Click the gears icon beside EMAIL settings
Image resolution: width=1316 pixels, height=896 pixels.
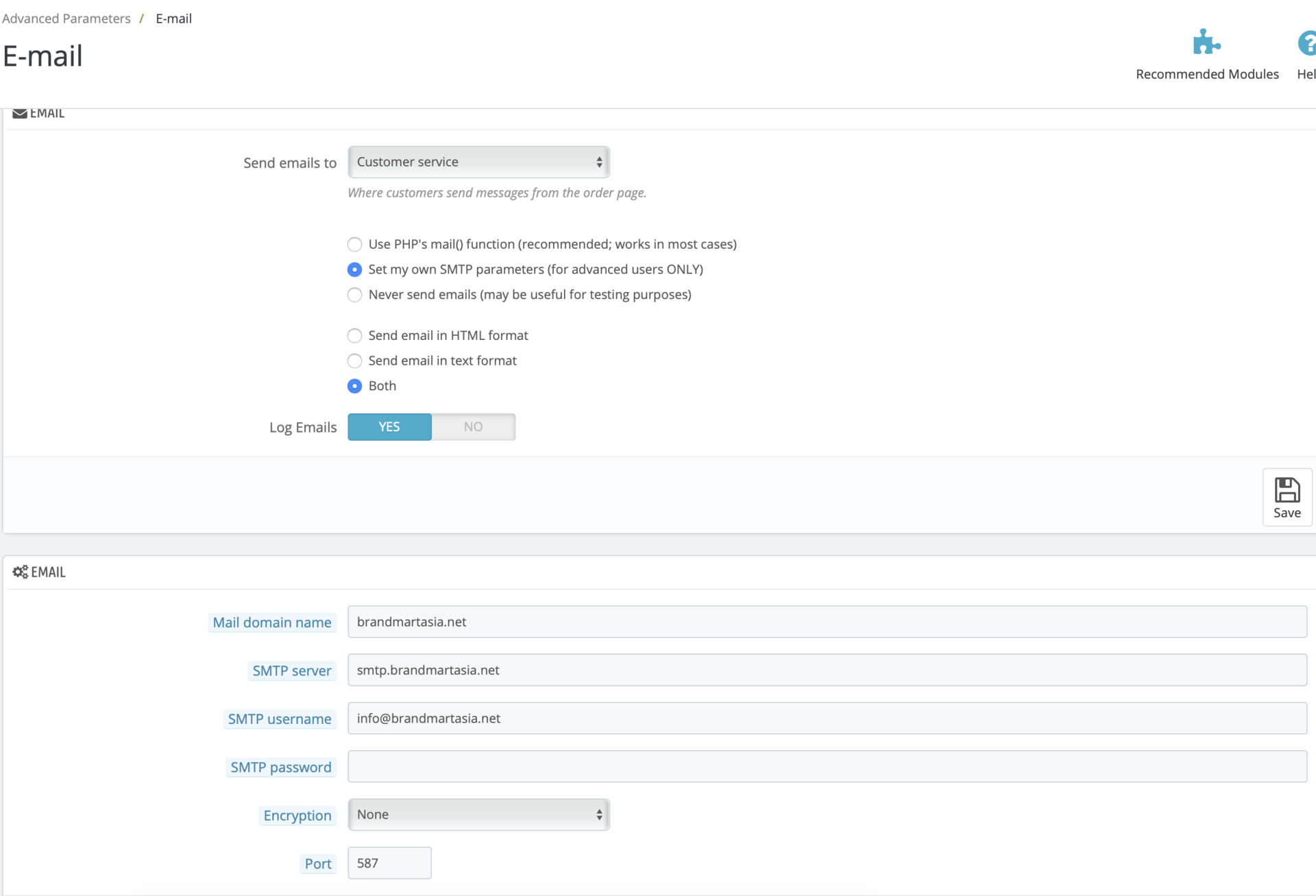click(x=20, y=572)
